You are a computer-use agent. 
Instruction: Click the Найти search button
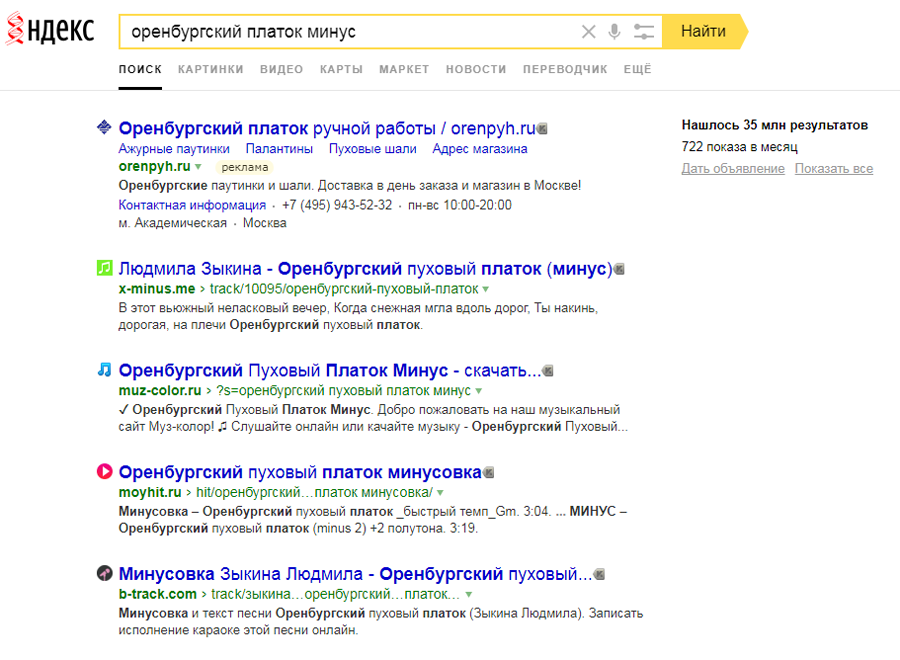(703, 32)
